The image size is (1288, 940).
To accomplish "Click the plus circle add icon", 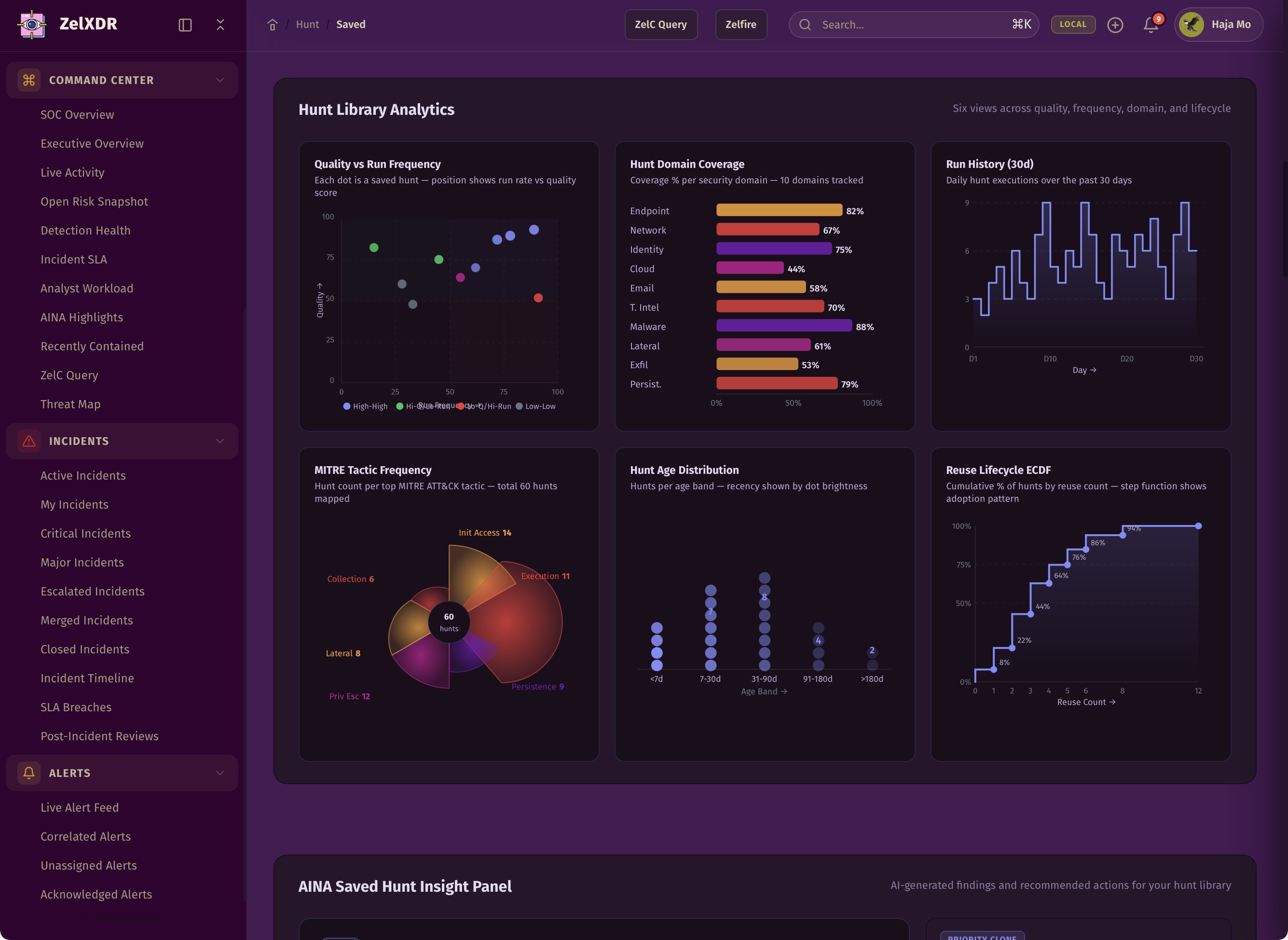I will point(1114,25).
